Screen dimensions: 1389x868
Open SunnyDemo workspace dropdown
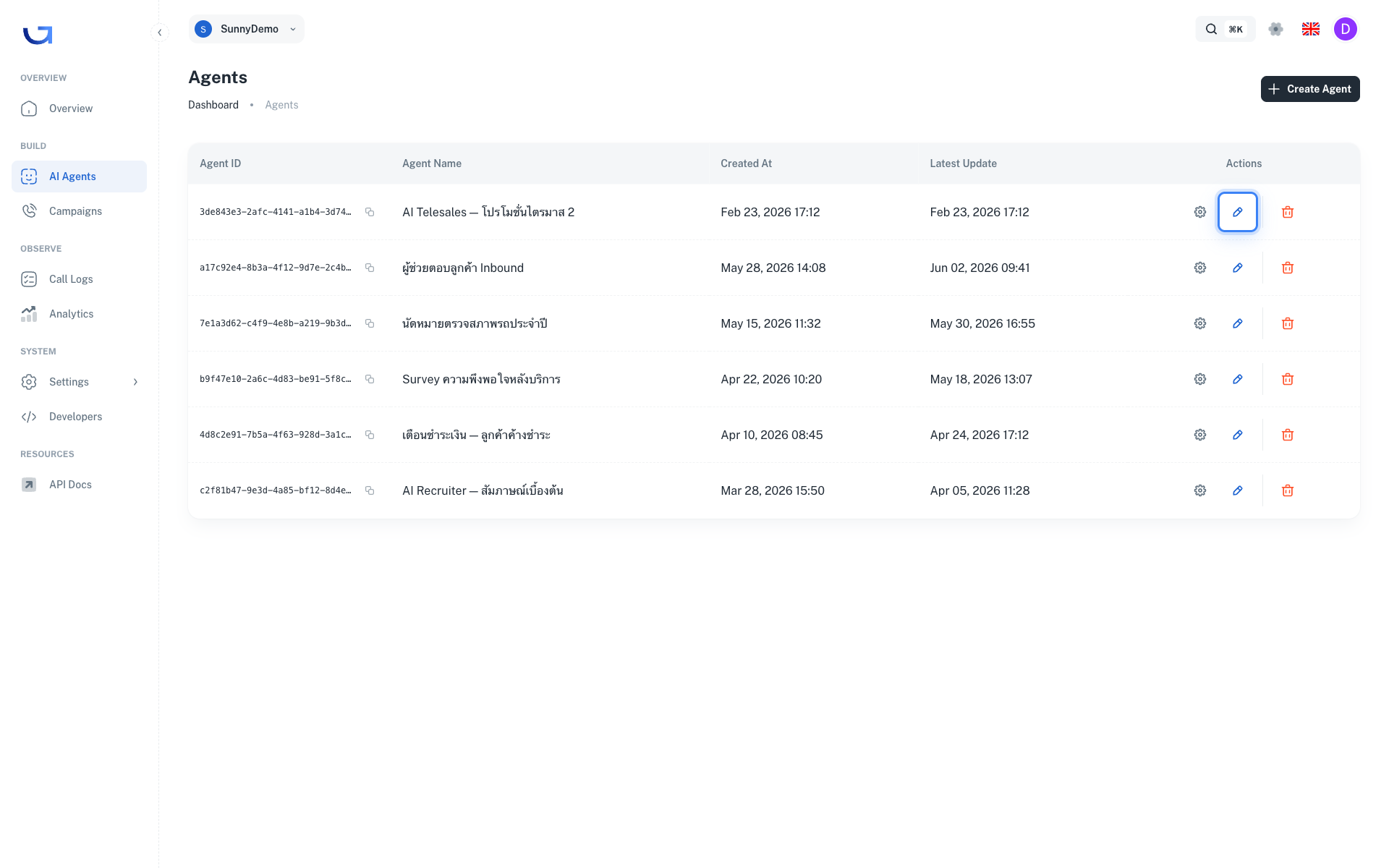click(247, 29)
